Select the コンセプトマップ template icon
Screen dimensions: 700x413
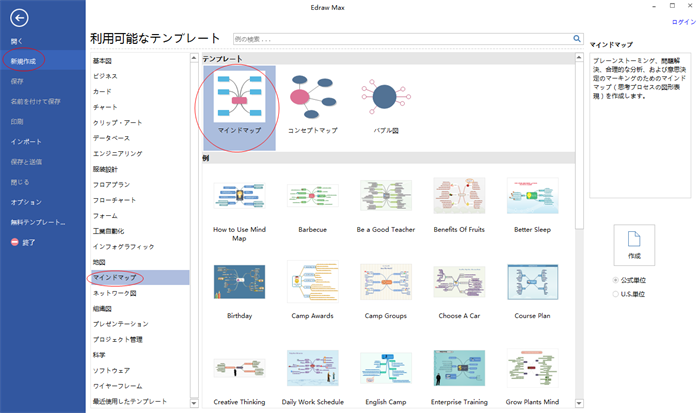pyautogui.click(x=312, y=97)
